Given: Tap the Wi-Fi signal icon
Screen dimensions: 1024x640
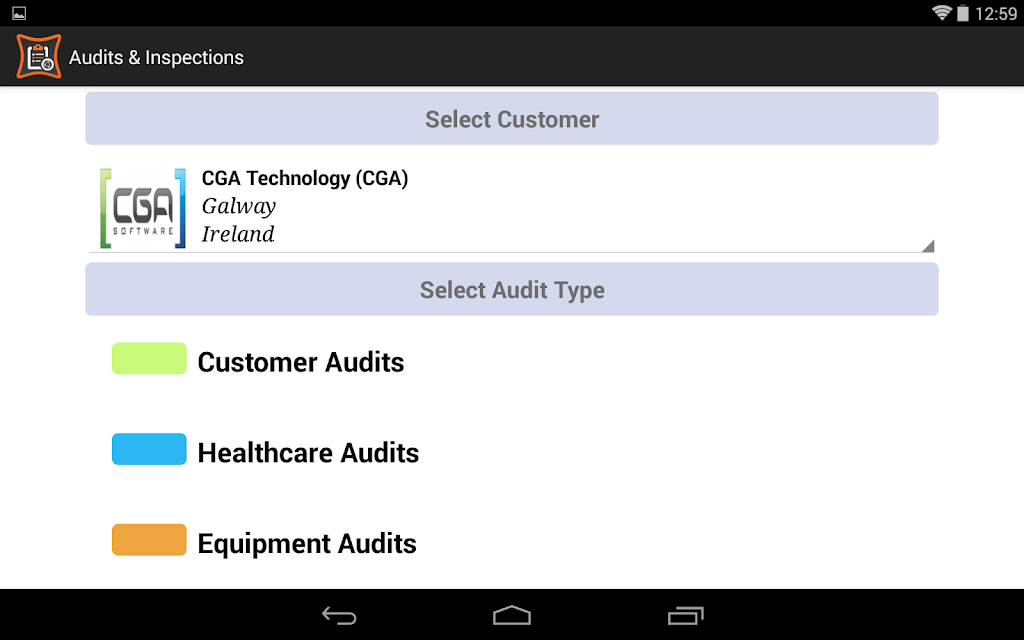Looking at the screenshot, I should pyautogui.click(x=941, y=13).
